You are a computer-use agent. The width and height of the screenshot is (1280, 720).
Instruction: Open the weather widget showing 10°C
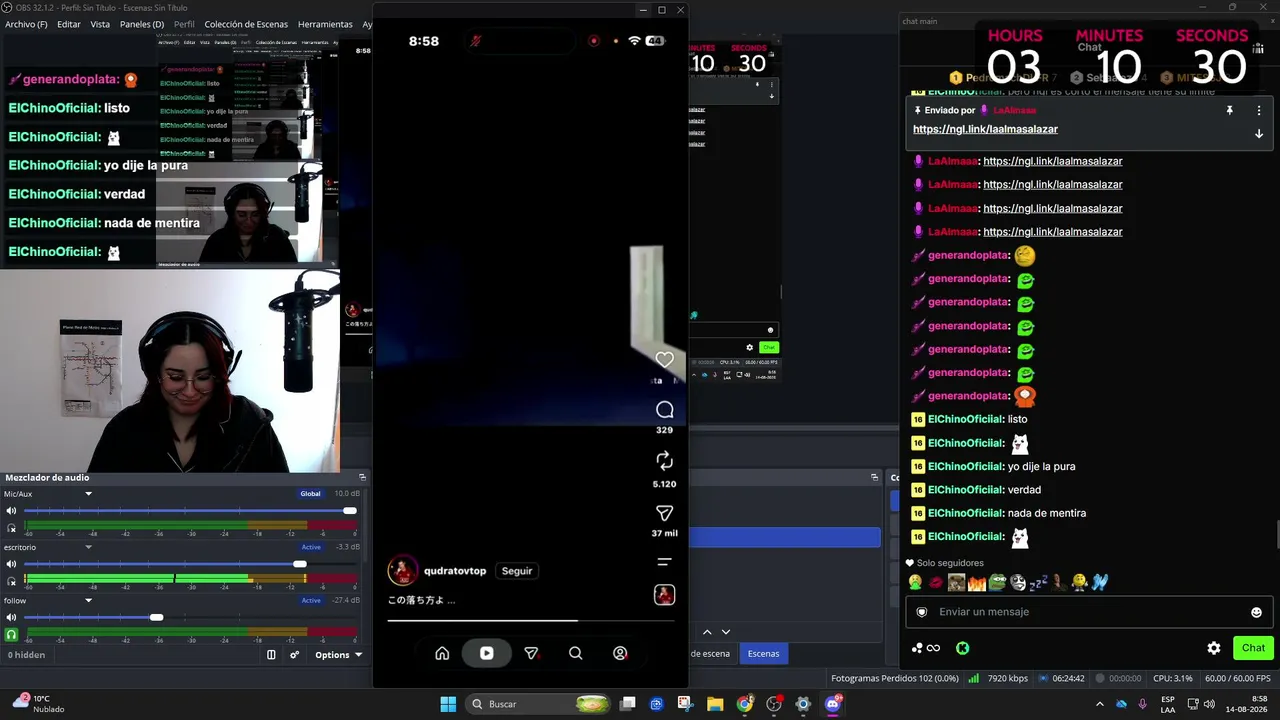tap(40, 704)
